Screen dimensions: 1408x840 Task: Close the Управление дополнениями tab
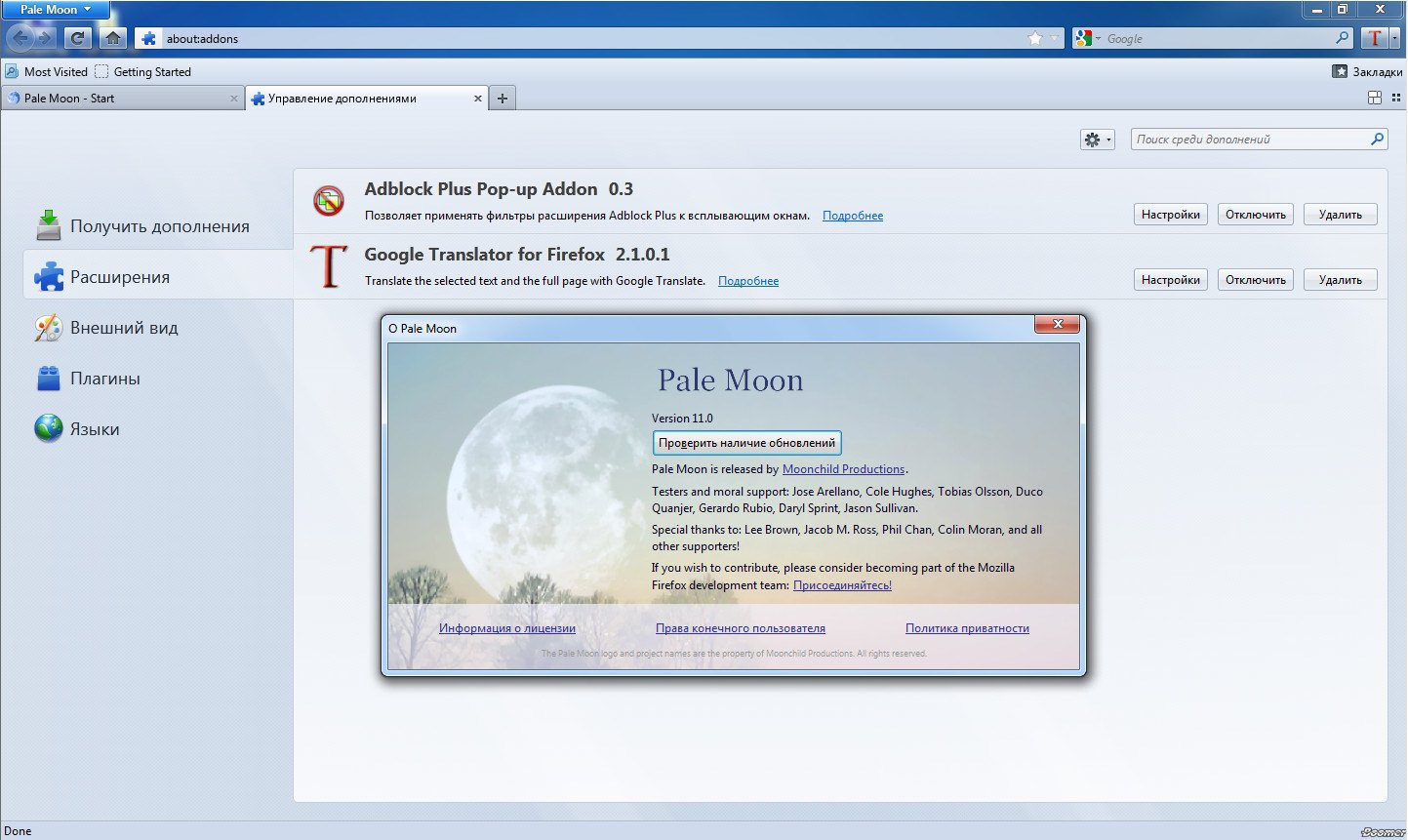coord(478,99)
